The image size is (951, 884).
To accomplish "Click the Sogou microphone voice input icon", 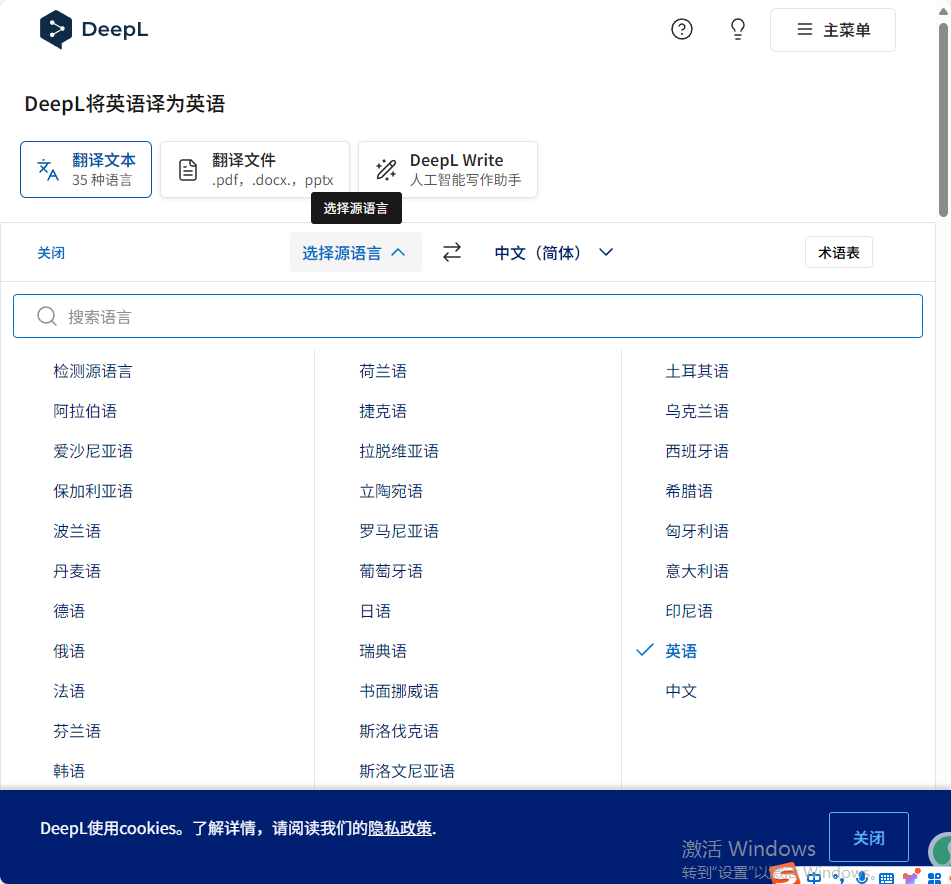I will pos(862,877).
